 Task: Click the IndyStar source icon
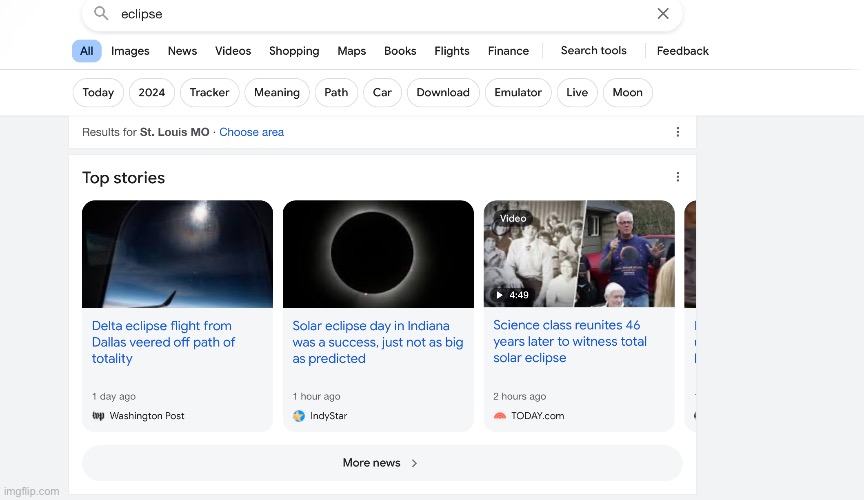pyautogui.click(x=299, y=416)
